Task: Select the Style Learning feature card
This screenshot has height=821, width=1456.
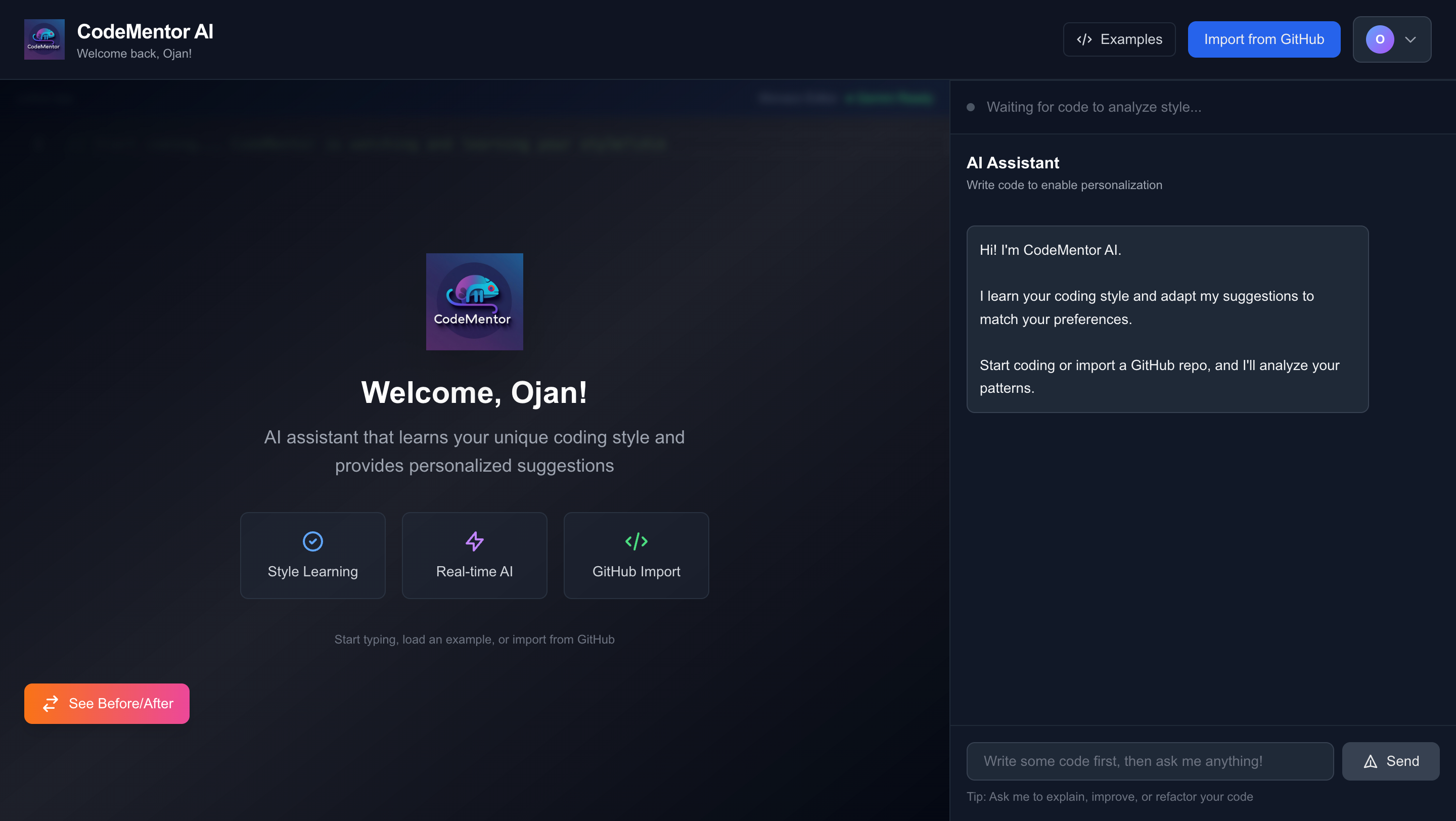Action: pos(312,555)
